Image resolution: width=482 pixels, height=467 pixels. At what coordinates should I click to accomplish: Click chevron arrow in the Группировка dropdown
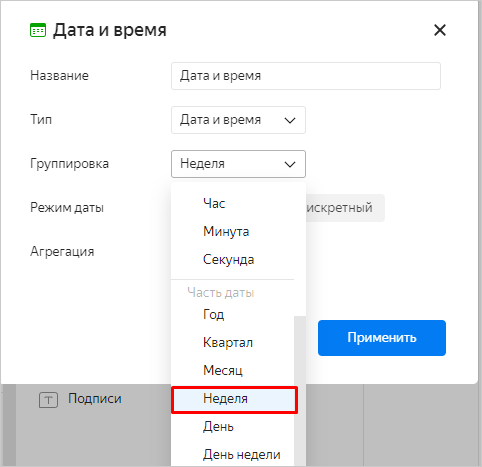tap(290, 164)
